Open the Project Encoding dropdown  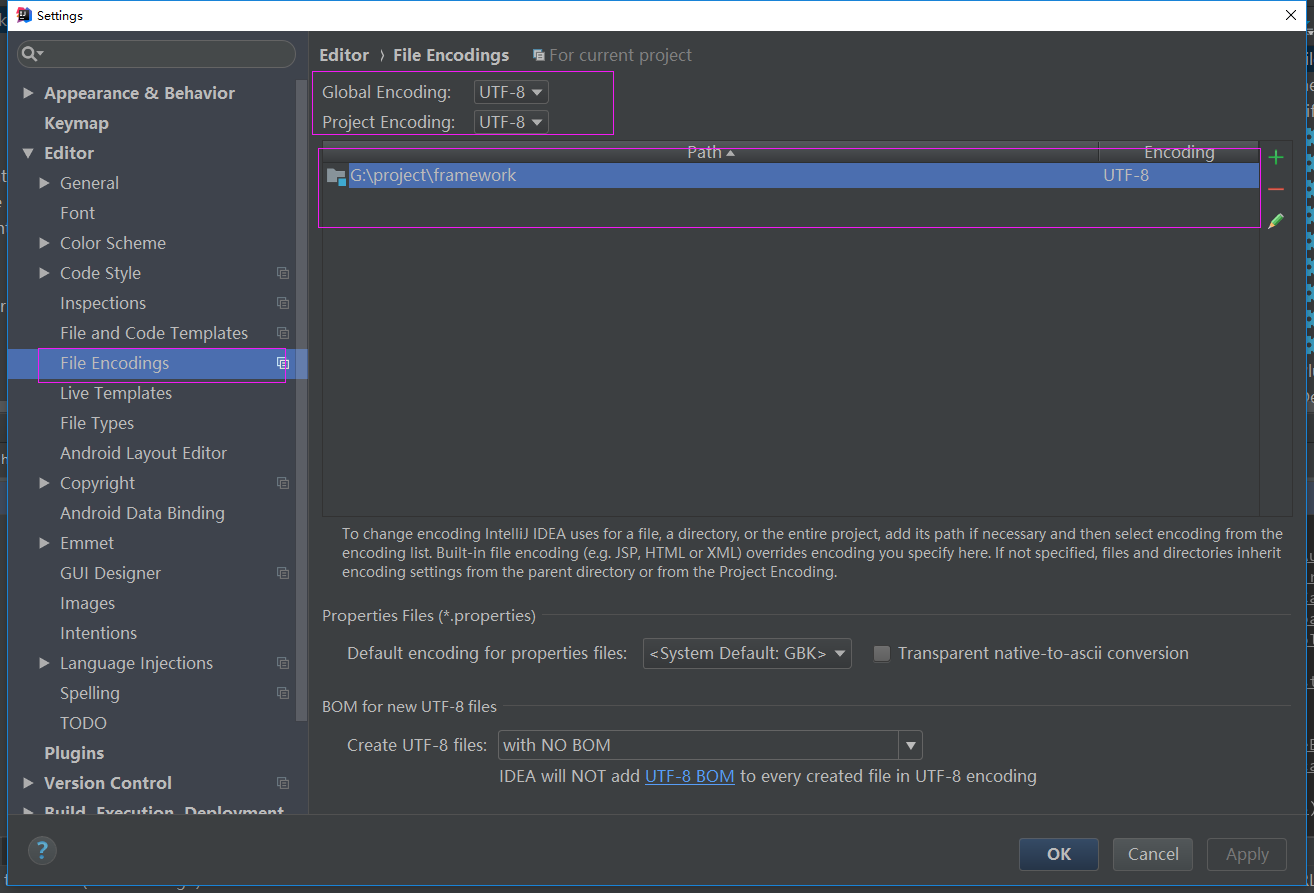click(x=511, y=122)
